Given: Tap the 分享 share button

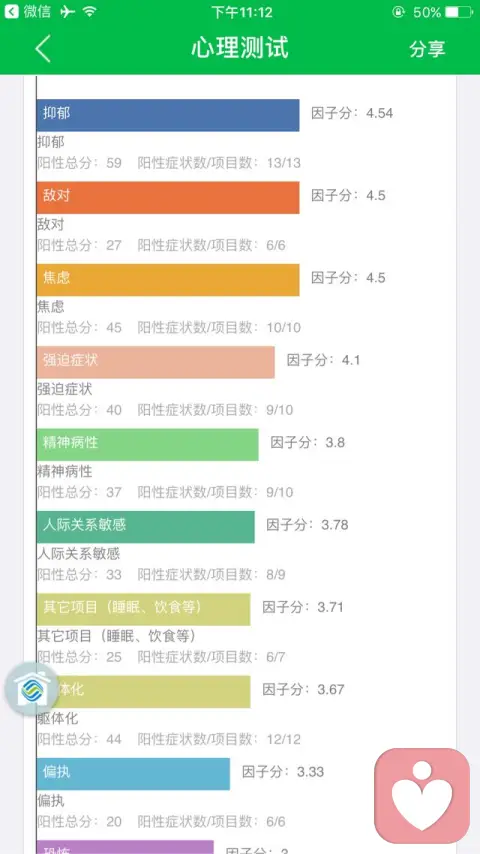Looking at the screenshot, I should click(427, 48).
